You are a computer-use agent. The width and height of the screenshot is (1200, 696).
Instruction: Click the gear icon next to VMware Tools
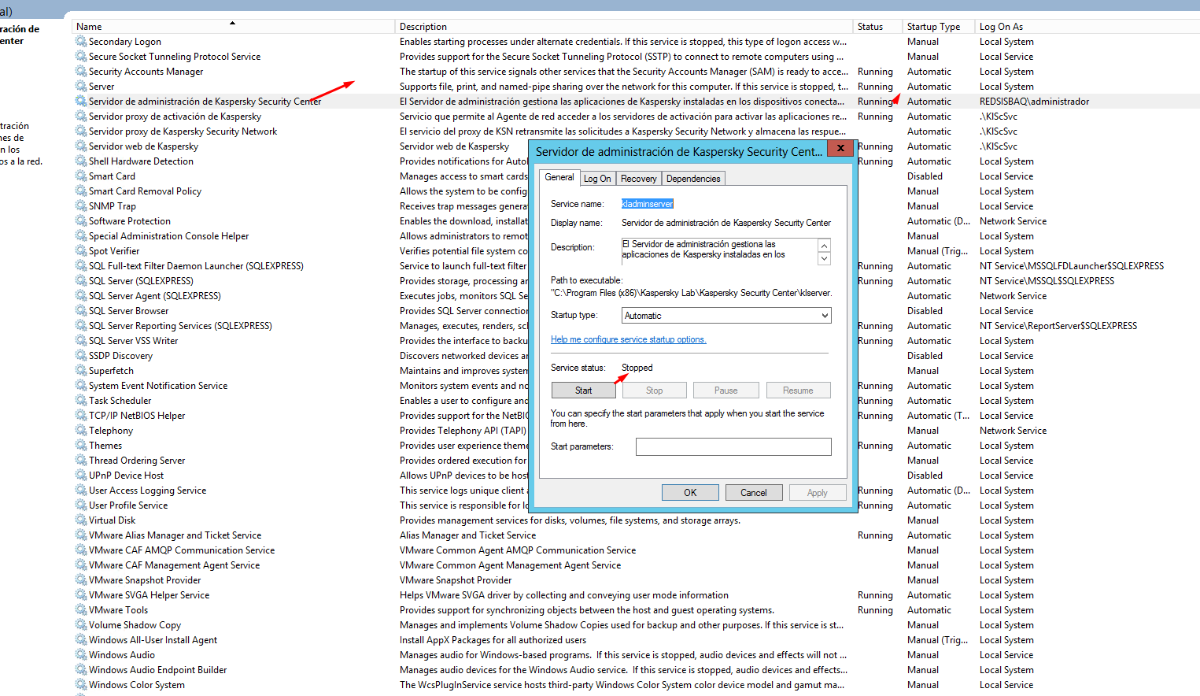81,610
